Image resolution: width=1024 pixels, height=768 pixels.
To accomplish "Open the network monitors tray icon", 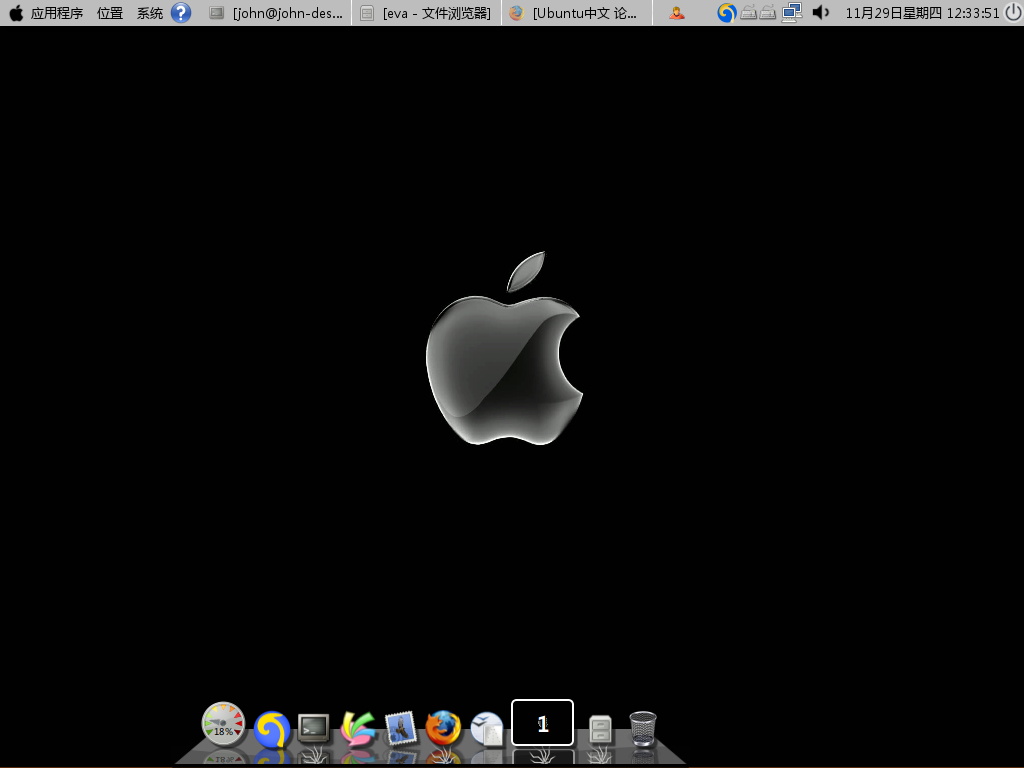I will (792, 12).
